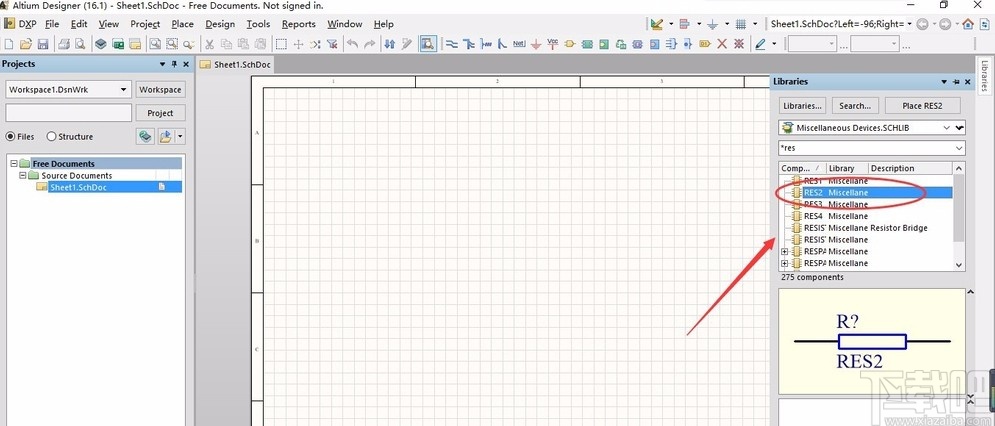
Task: Select the Place Wire tool
Action: pyautogui.click(x=452, y=44)
